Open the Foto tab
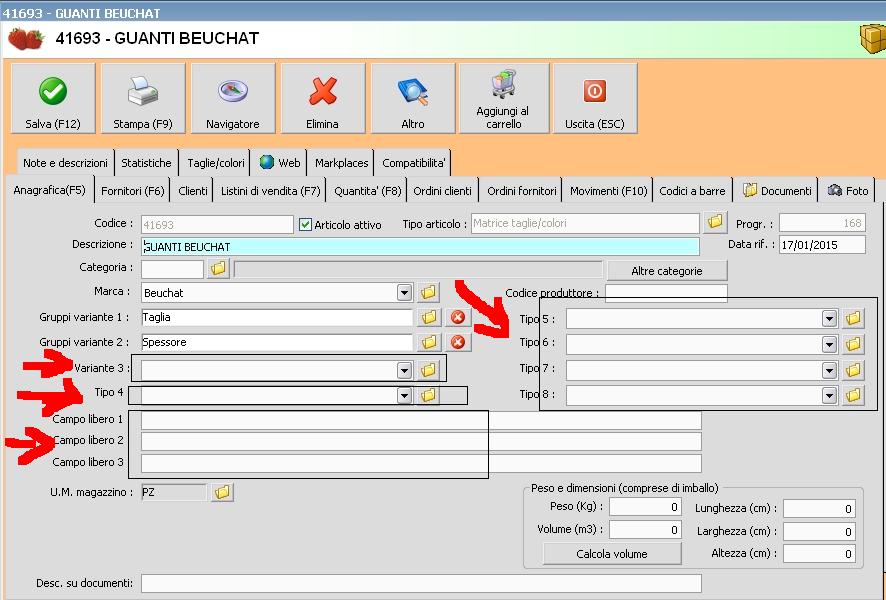This screenshot has height=600, width=886. click(x=848, y=191)
